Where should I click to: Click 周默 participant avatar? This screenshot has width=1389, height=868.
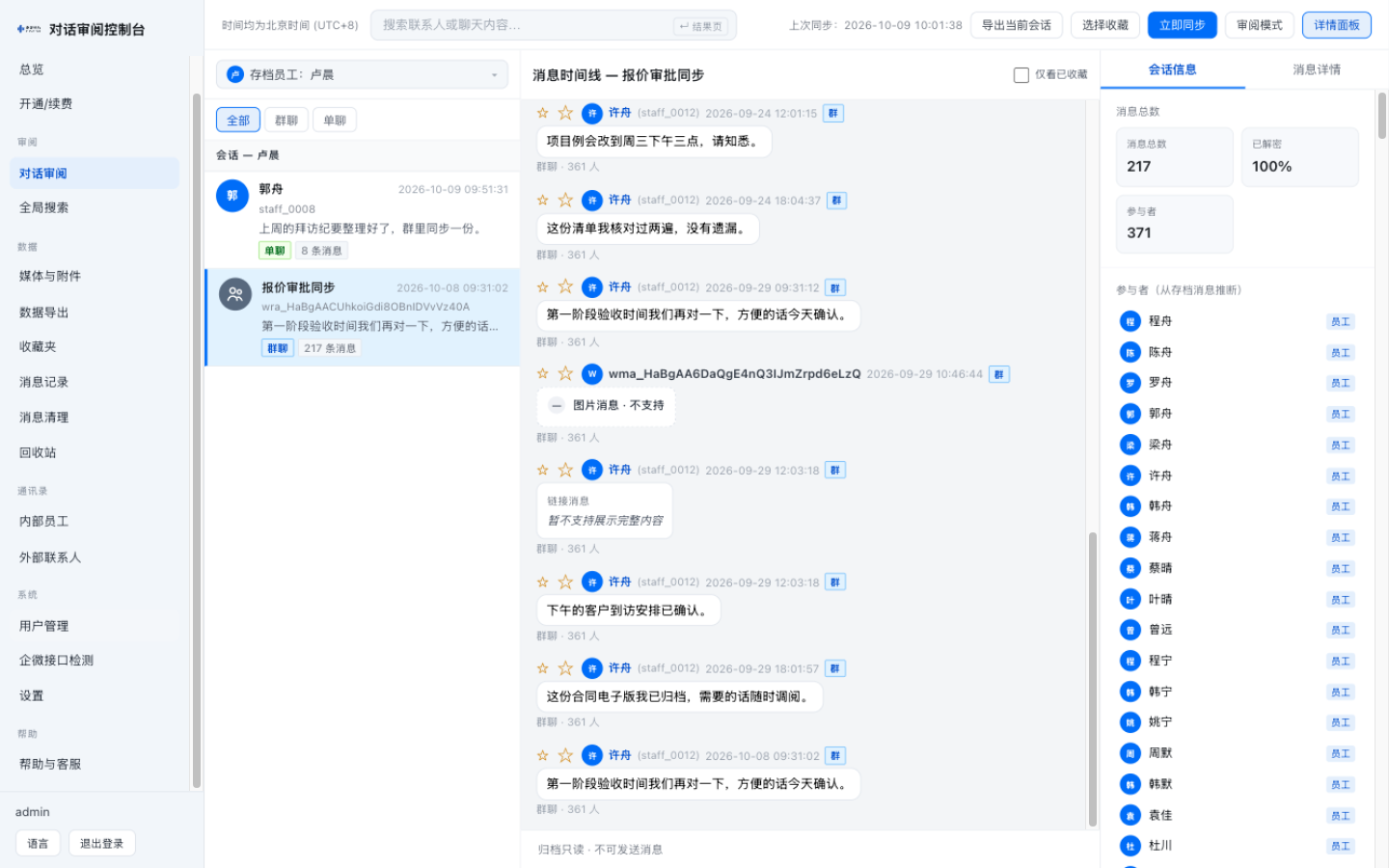click(x=1130, y=753)
